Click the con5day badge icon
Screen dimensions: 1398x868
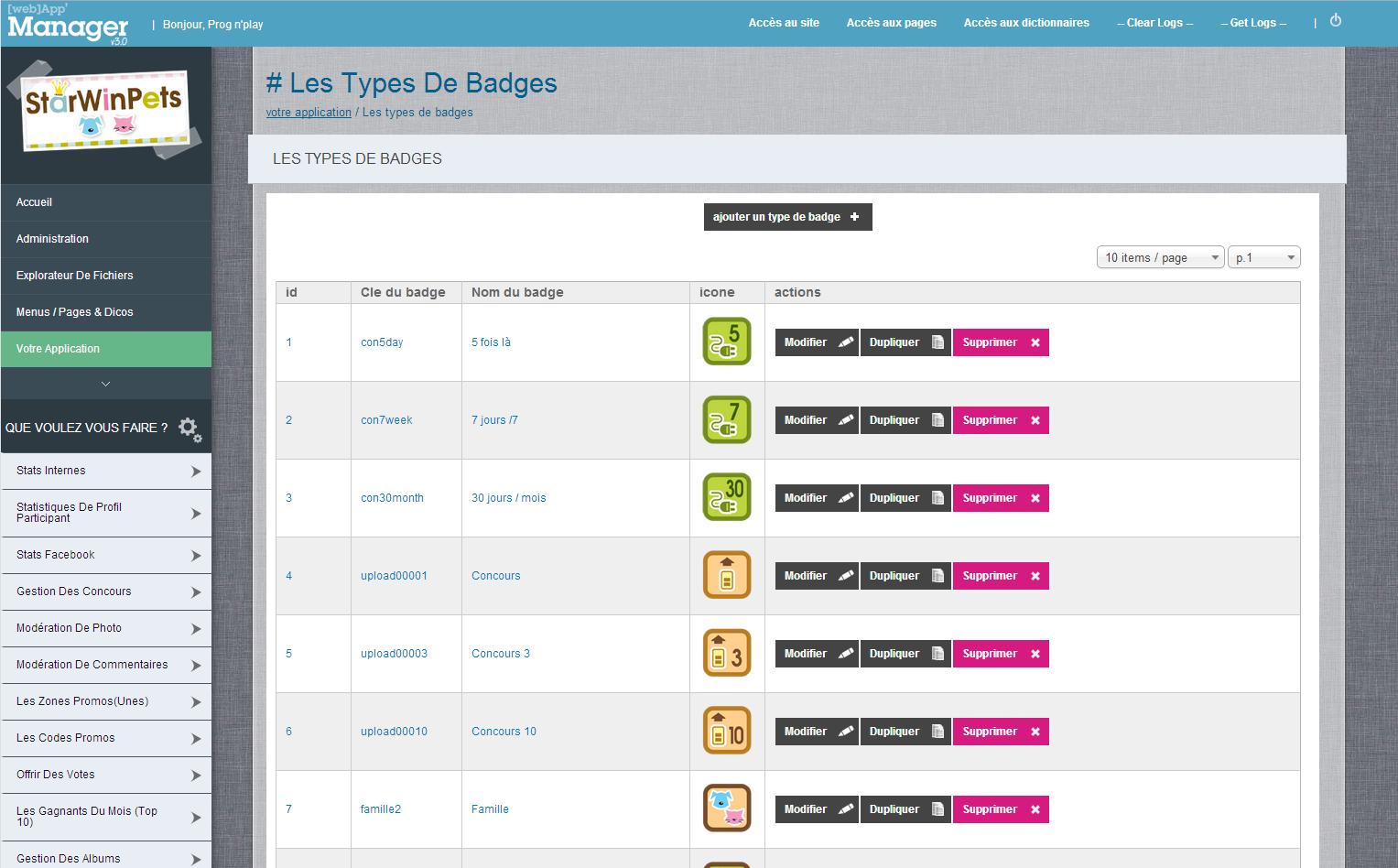pos(726,342)
